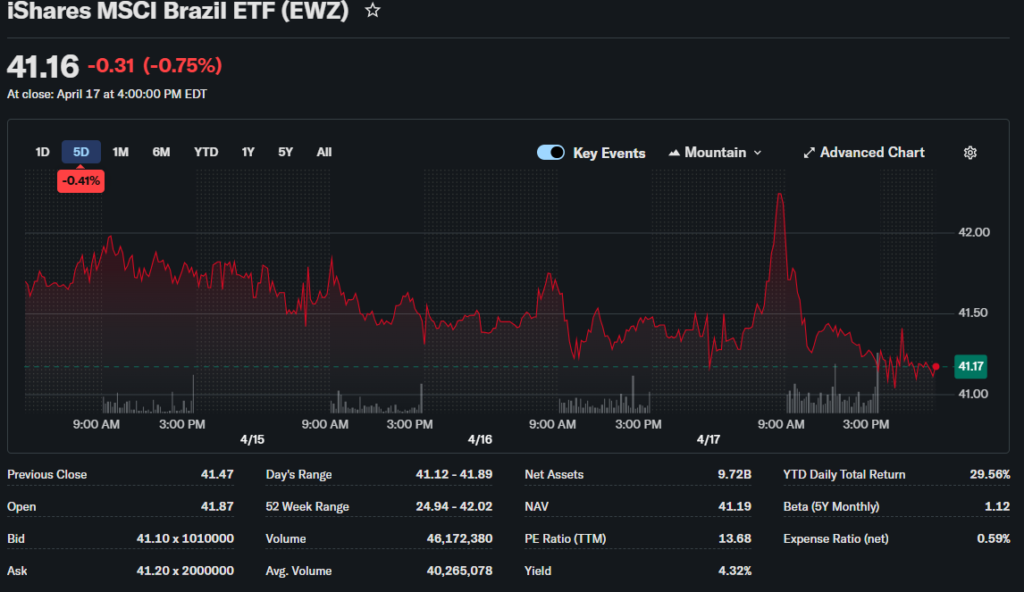Click the 4/16 date label on axis
Viewport: 1024px width, 592px height.
tap(480, 440)
